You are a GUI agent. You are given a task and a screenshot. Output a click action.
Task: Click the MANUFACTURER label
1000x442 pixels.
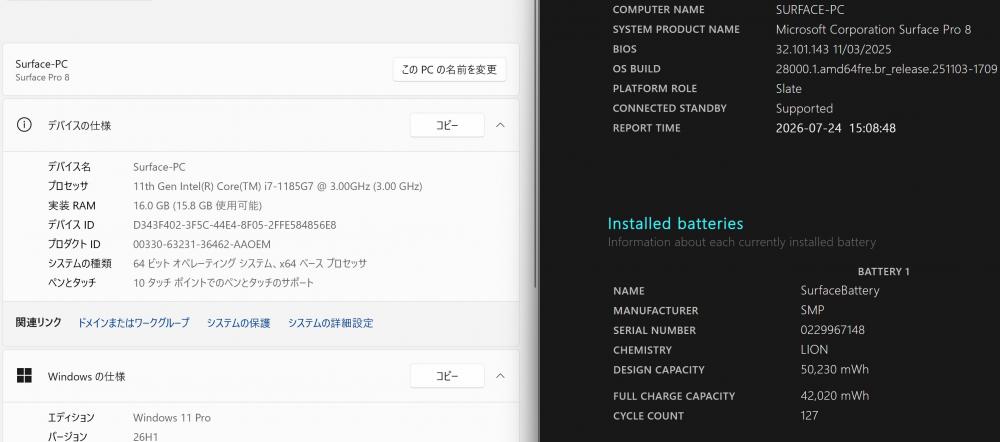(x=656, y=311)
